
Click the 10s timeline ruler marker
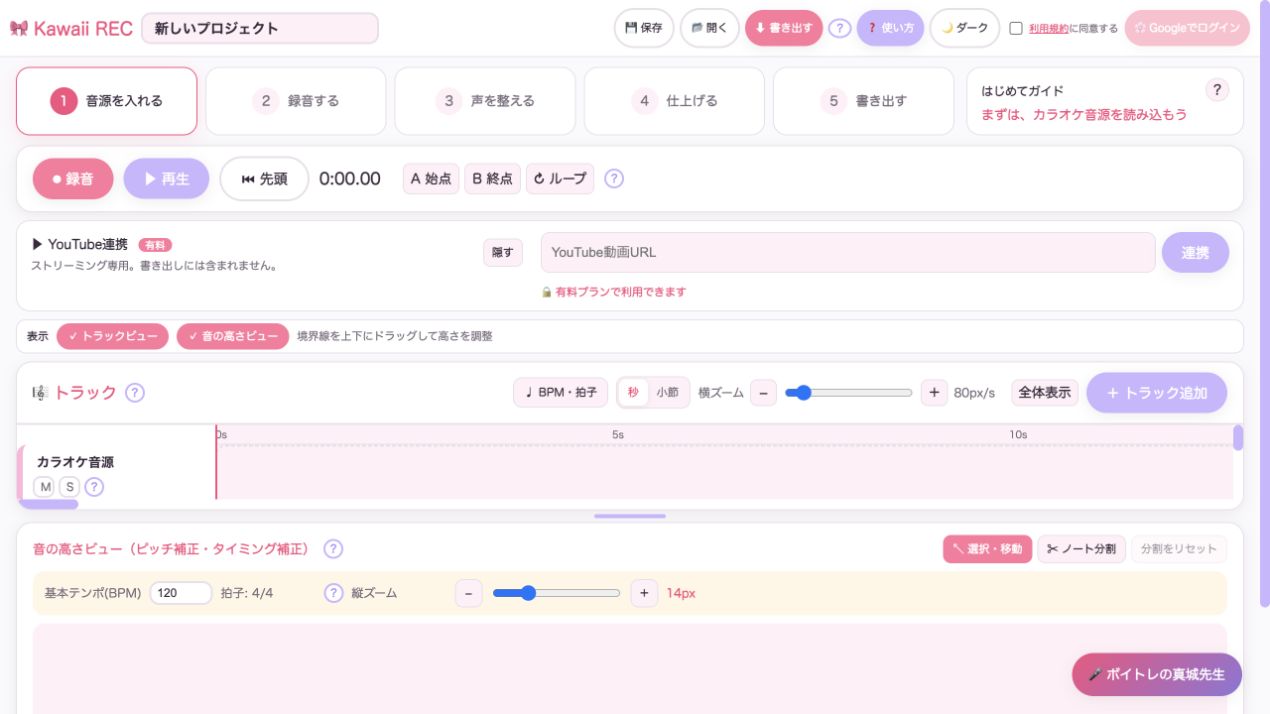[1018, 434]
